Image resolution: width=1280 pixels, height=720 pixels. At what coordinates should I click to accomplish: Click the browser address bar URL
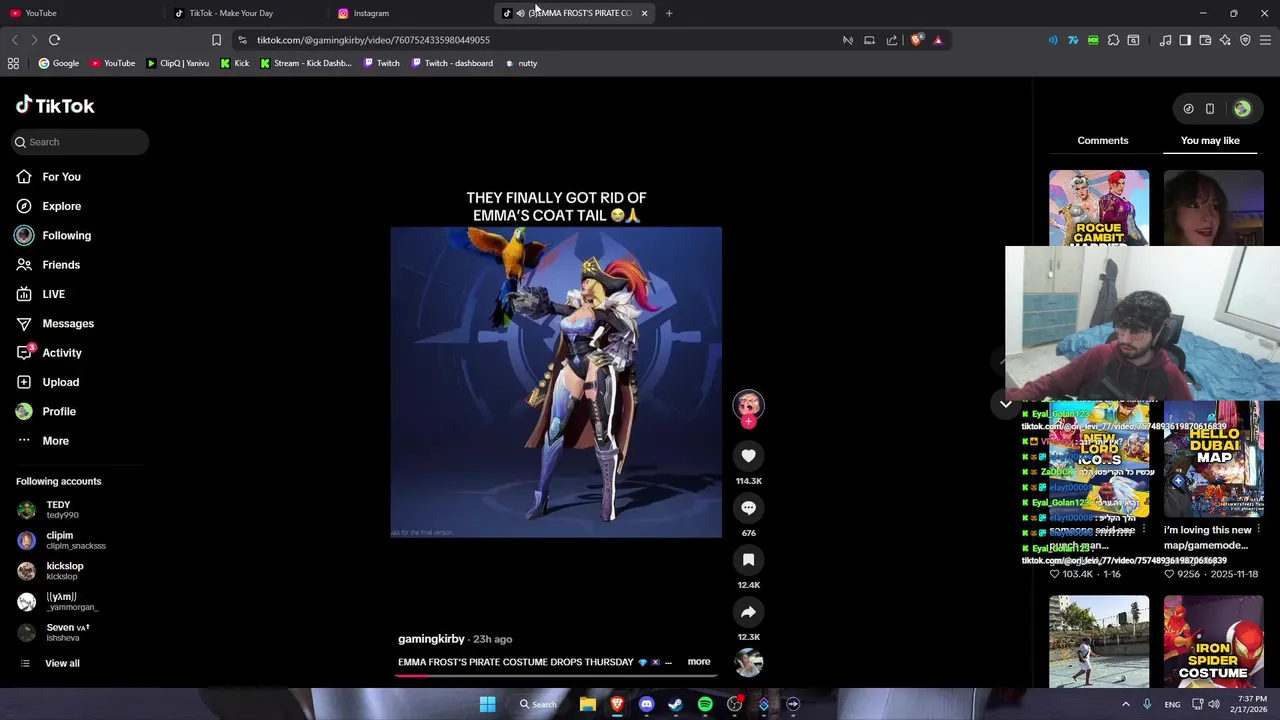[373, 40]
